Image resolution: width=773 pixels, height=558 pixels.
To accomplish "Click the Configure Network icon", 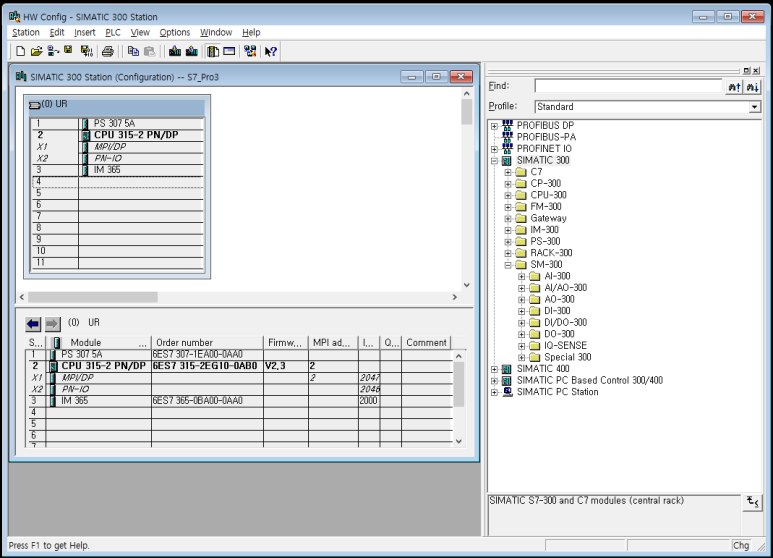I will coord(250,51).
